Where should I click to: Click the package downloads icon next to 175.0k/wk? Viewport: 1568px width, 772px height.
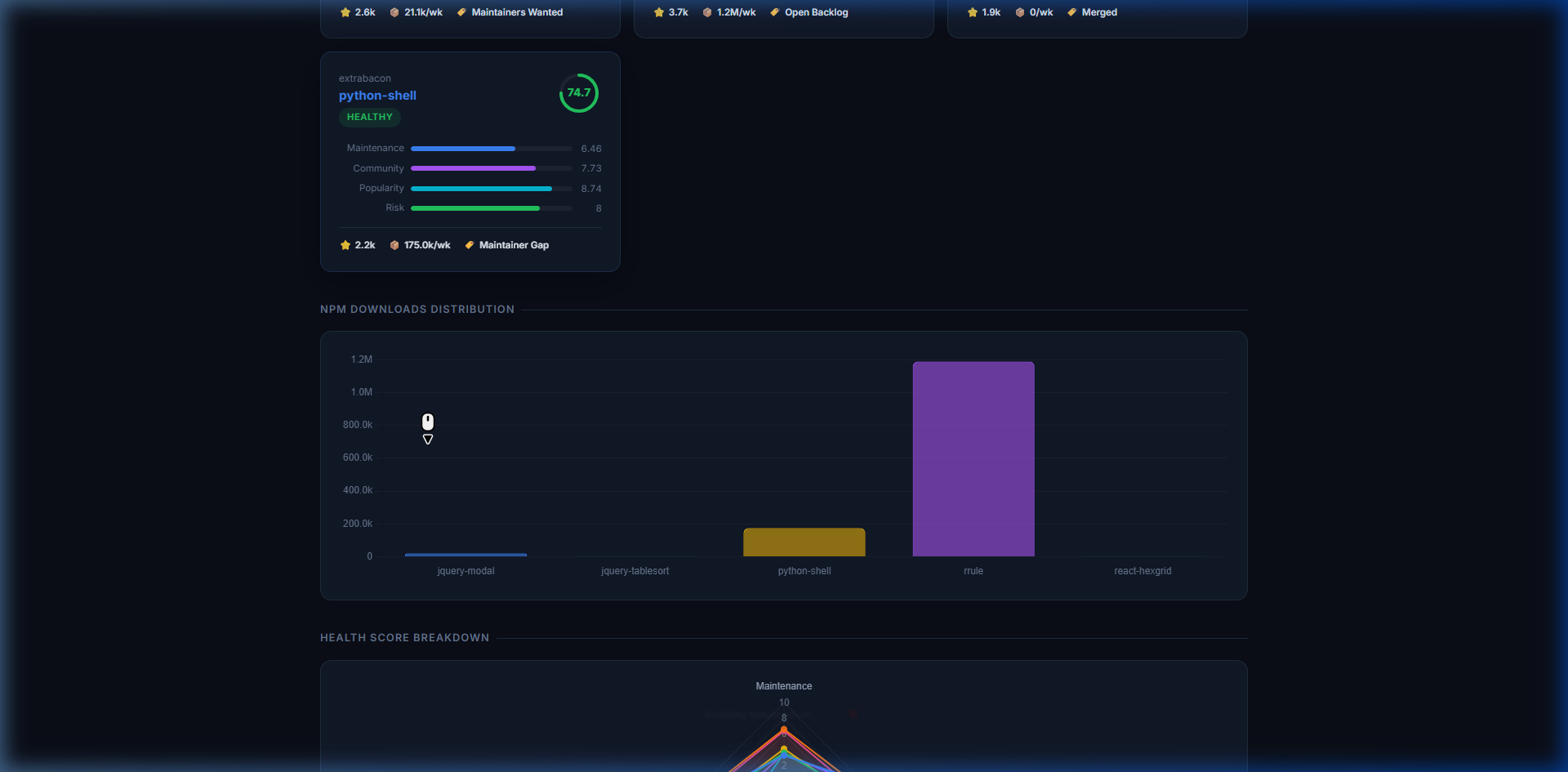(393, 245)
